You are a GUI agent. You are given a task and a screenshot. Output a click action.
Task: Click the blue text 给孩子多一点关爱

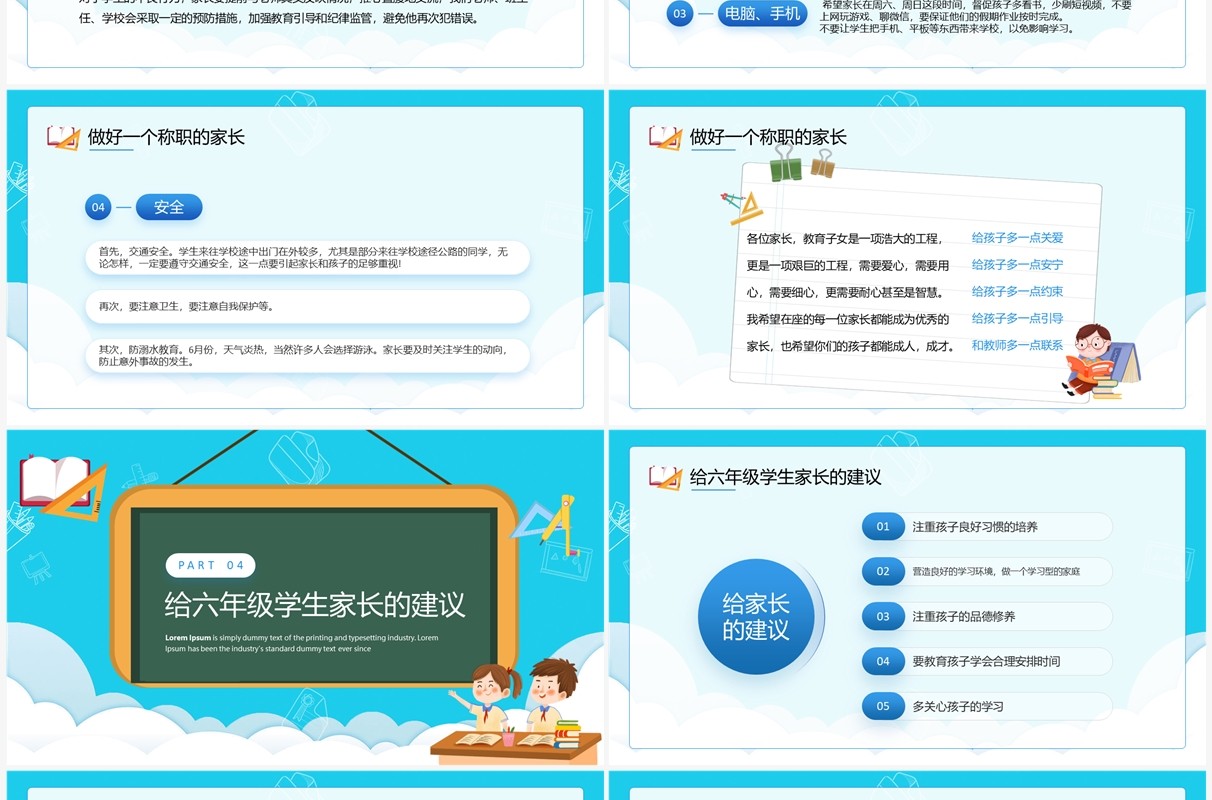pyautogui.click(x=1017, y=238)
